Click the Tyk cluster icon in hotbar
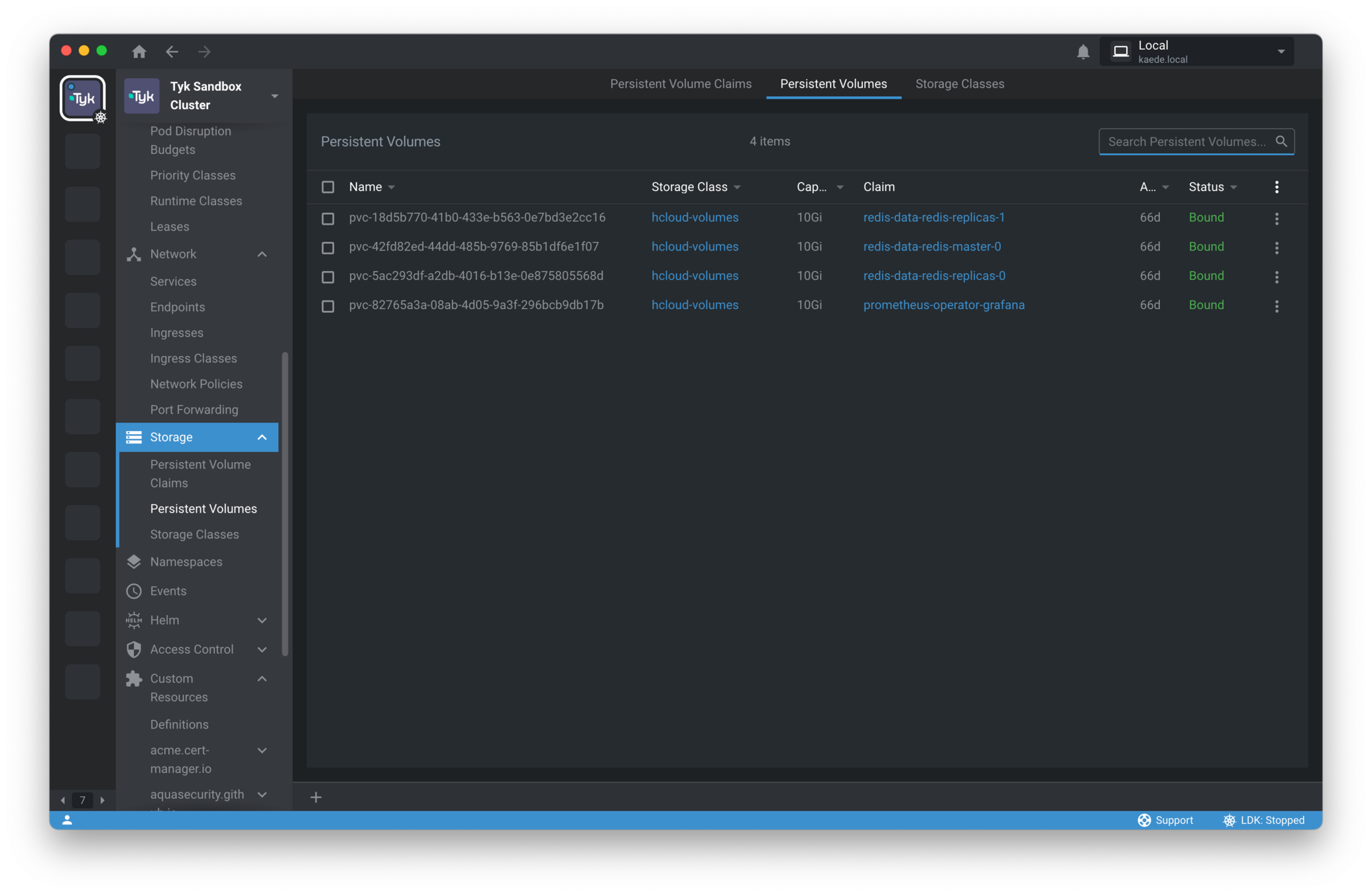 coord(83,98)
